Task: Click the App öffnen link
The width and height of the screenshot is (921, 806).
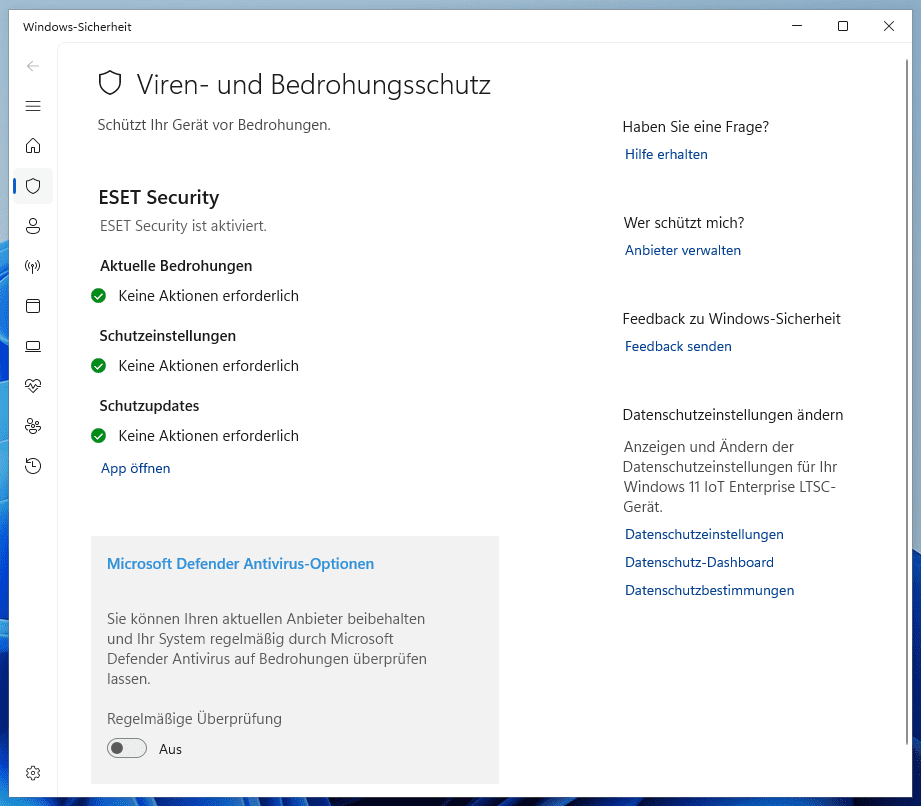Action: pos(136,468)
